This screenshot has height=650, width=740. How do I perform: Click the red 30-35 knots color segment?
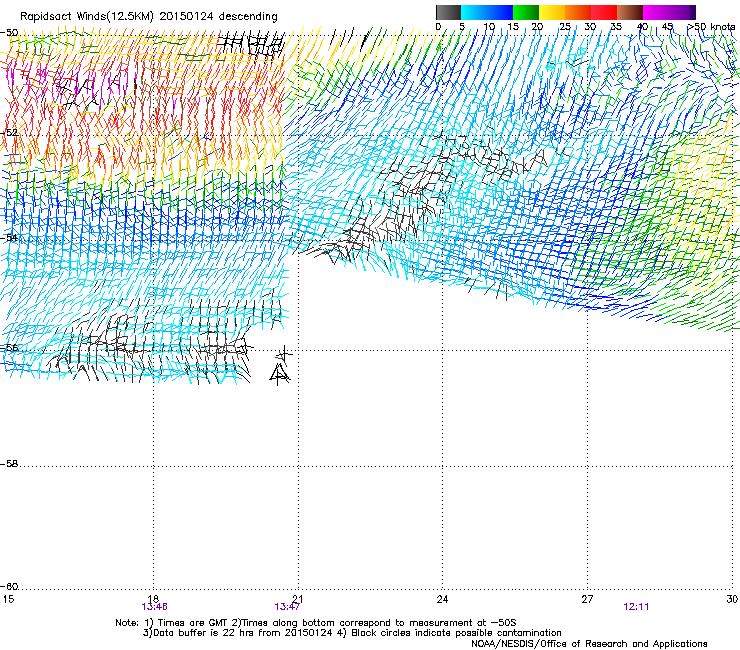604,12
